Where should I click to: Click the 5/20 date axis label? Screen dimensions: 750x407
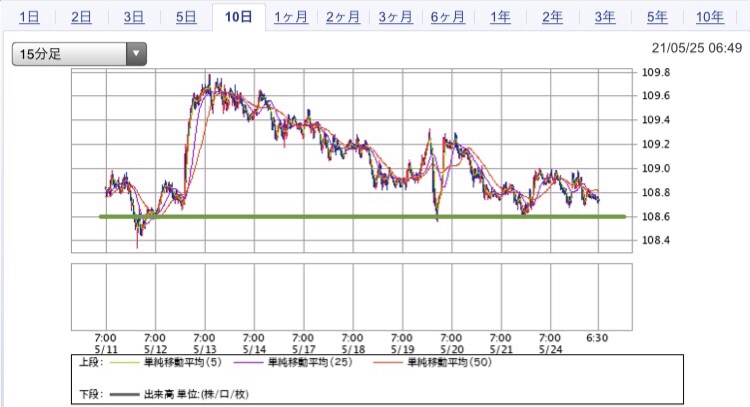(x=452, y=350)
